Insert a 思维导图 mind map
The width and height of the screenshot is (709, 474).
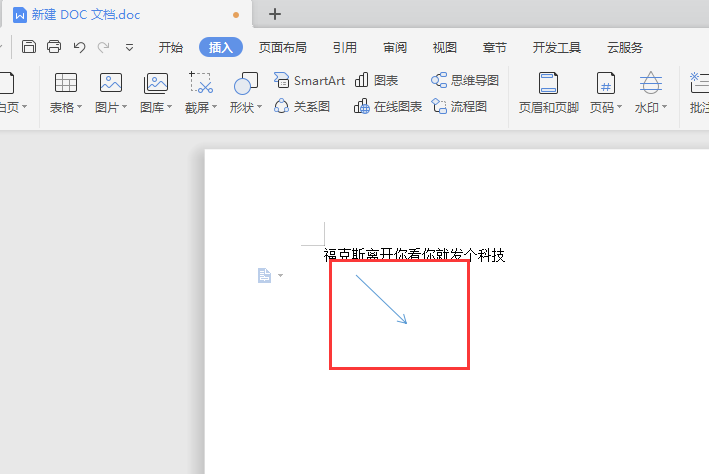465,81
